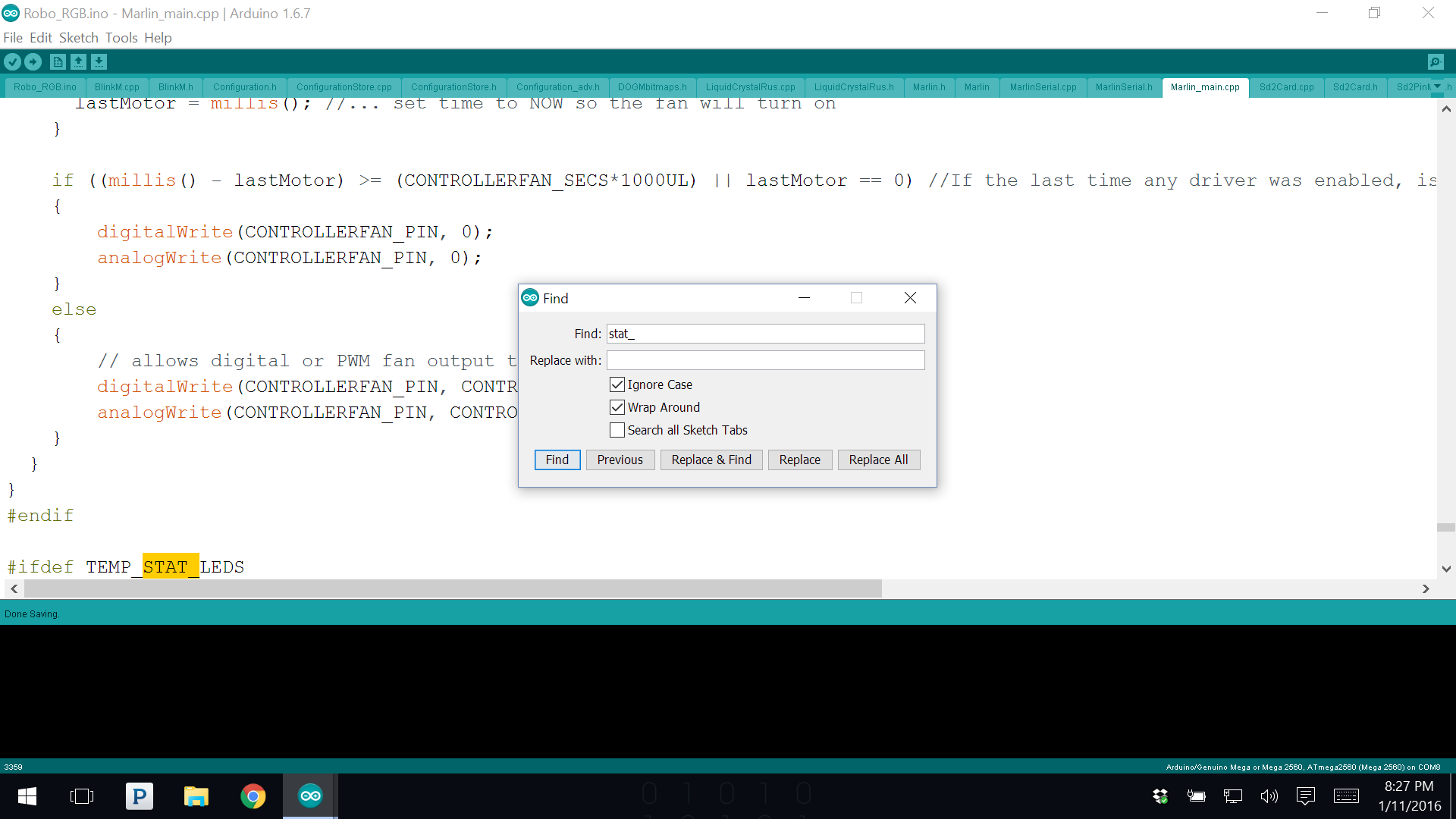Open the tab list dropdown arrow
Image resolution: width=1456 pixels, height=819 pixels.
[1437, 86]
